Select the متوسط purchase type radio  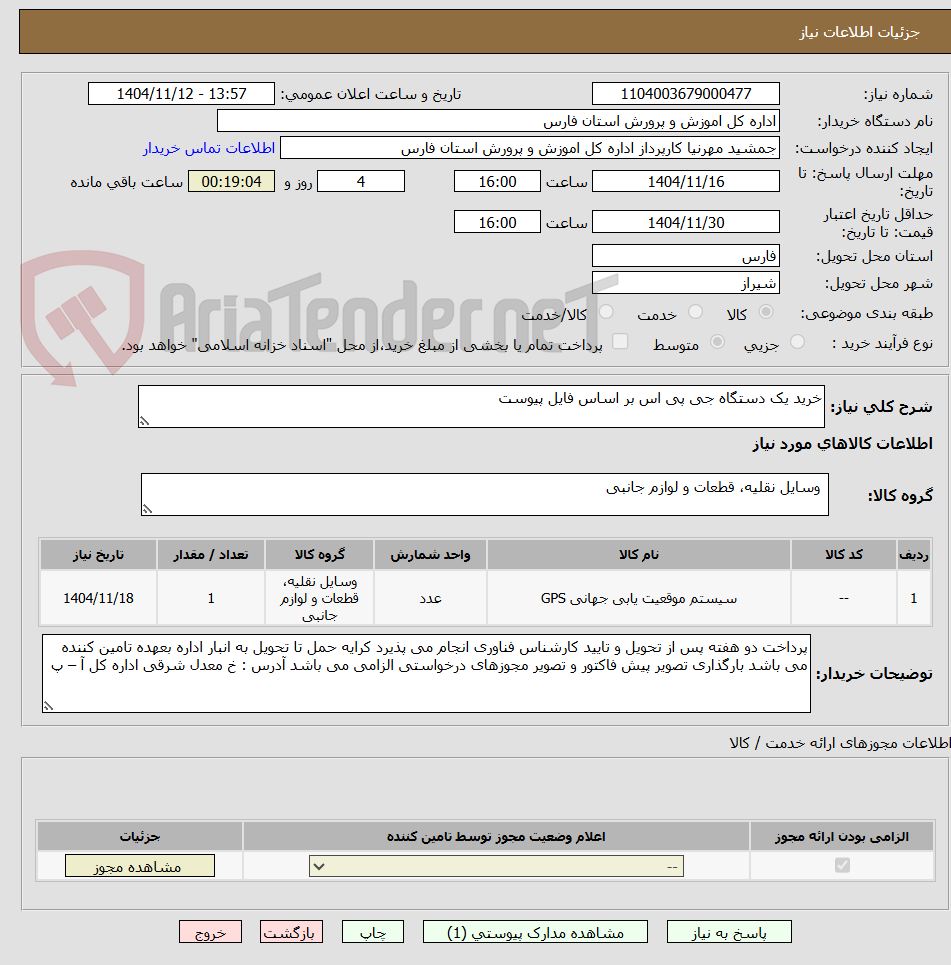click(717, 342)
